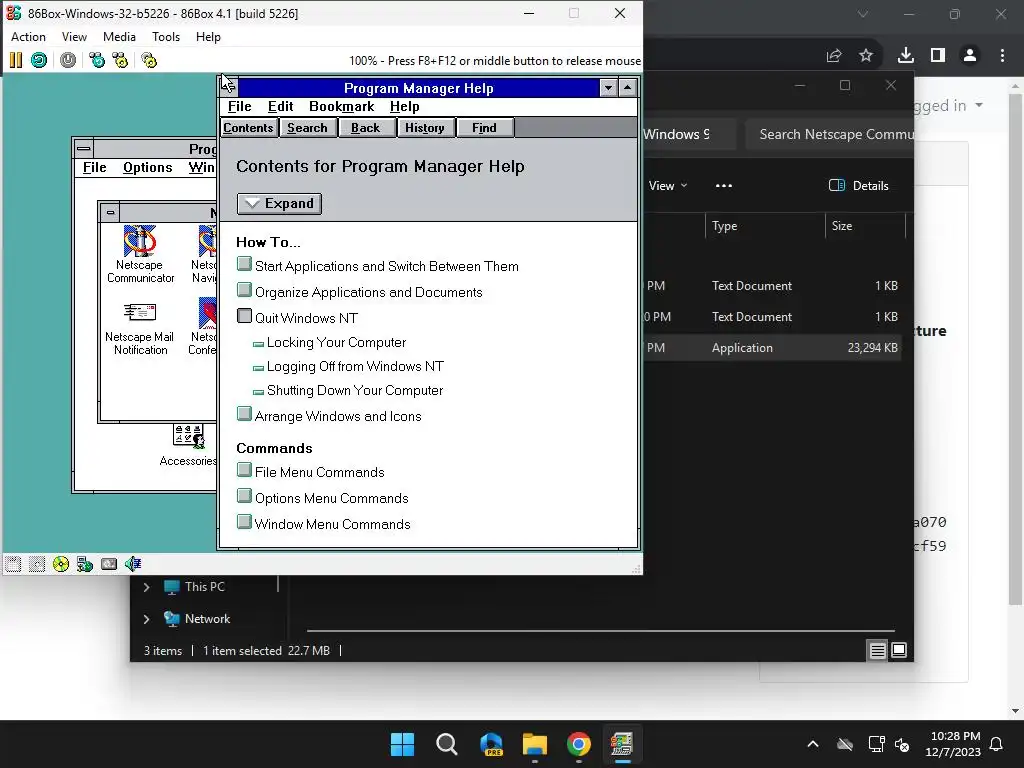Open the View dropdown in Explorer
Viewport: 1024px width, 768px height.
click(667, 185)
